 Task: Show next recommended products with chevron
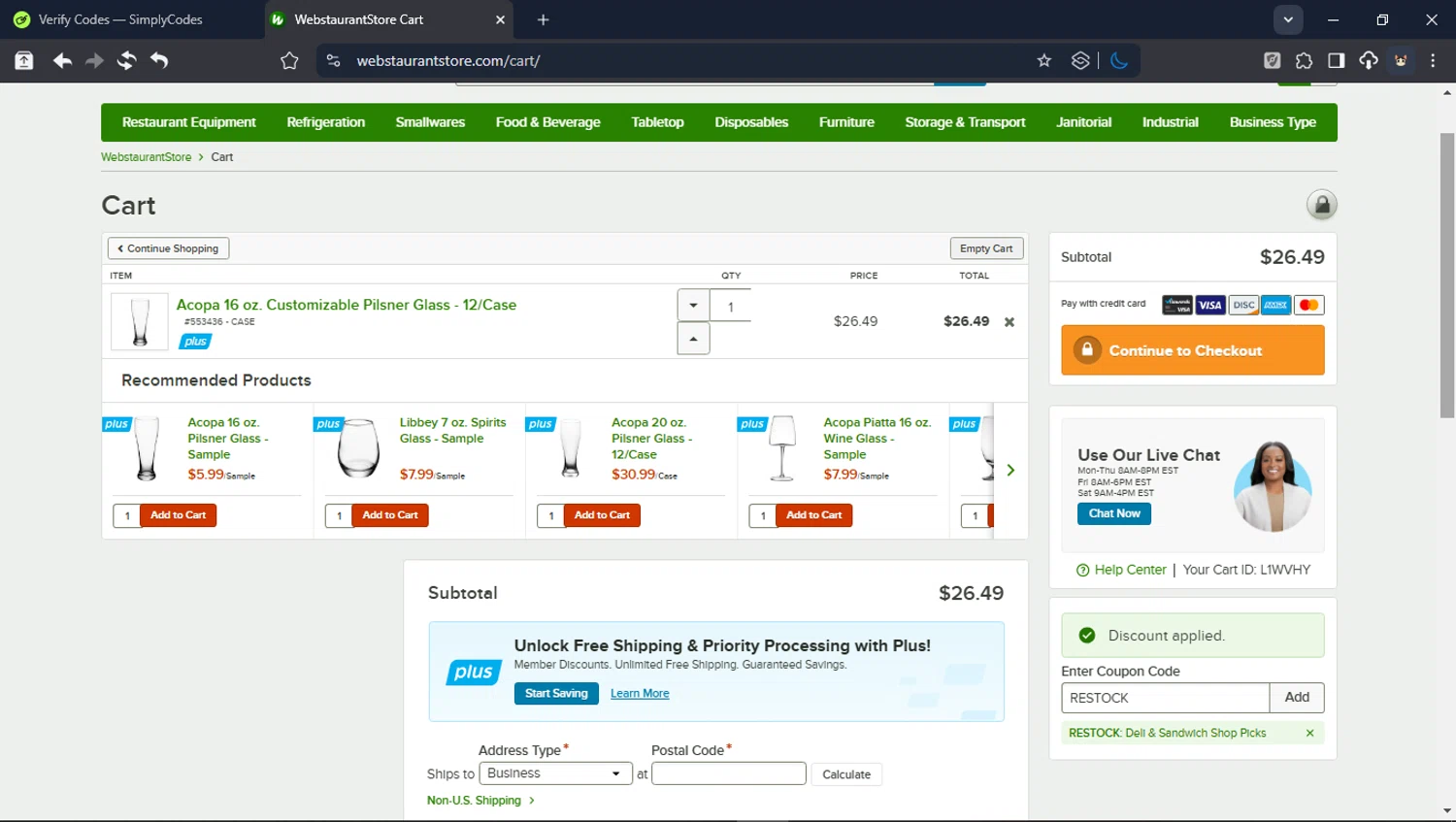1010,471
